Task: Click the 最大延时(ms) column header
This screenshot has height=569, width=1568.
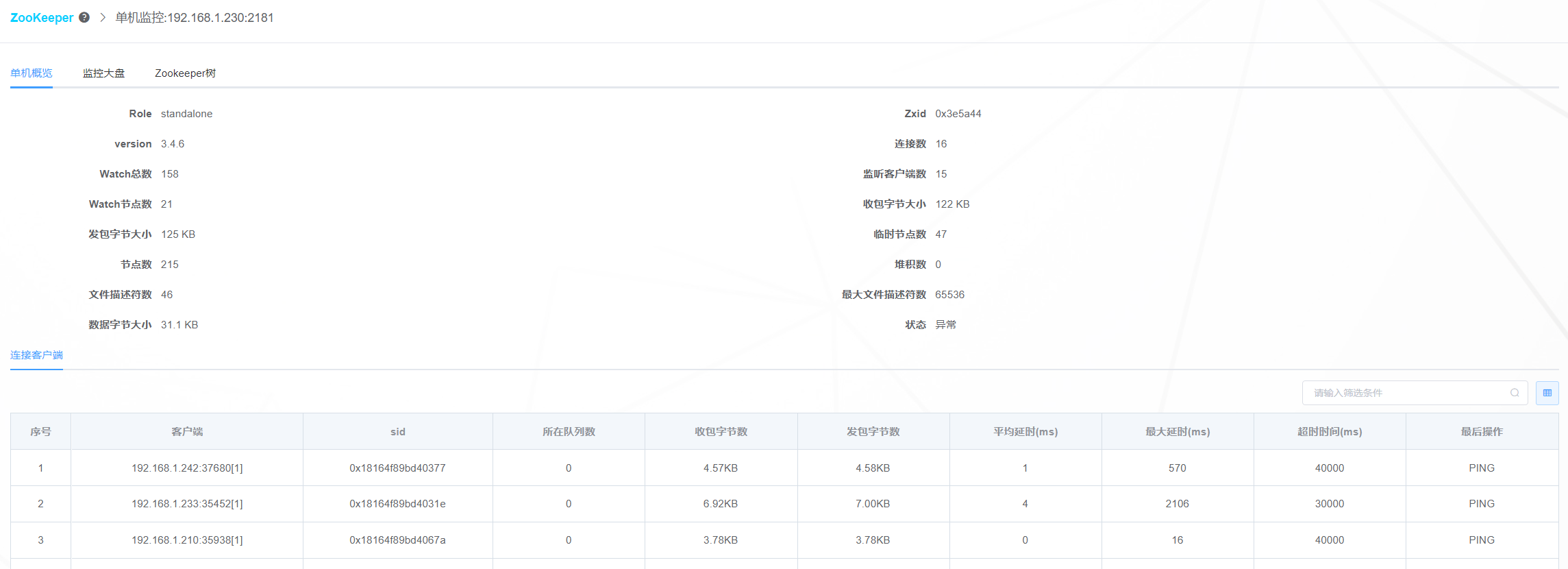Action: tap(1178, 432)
